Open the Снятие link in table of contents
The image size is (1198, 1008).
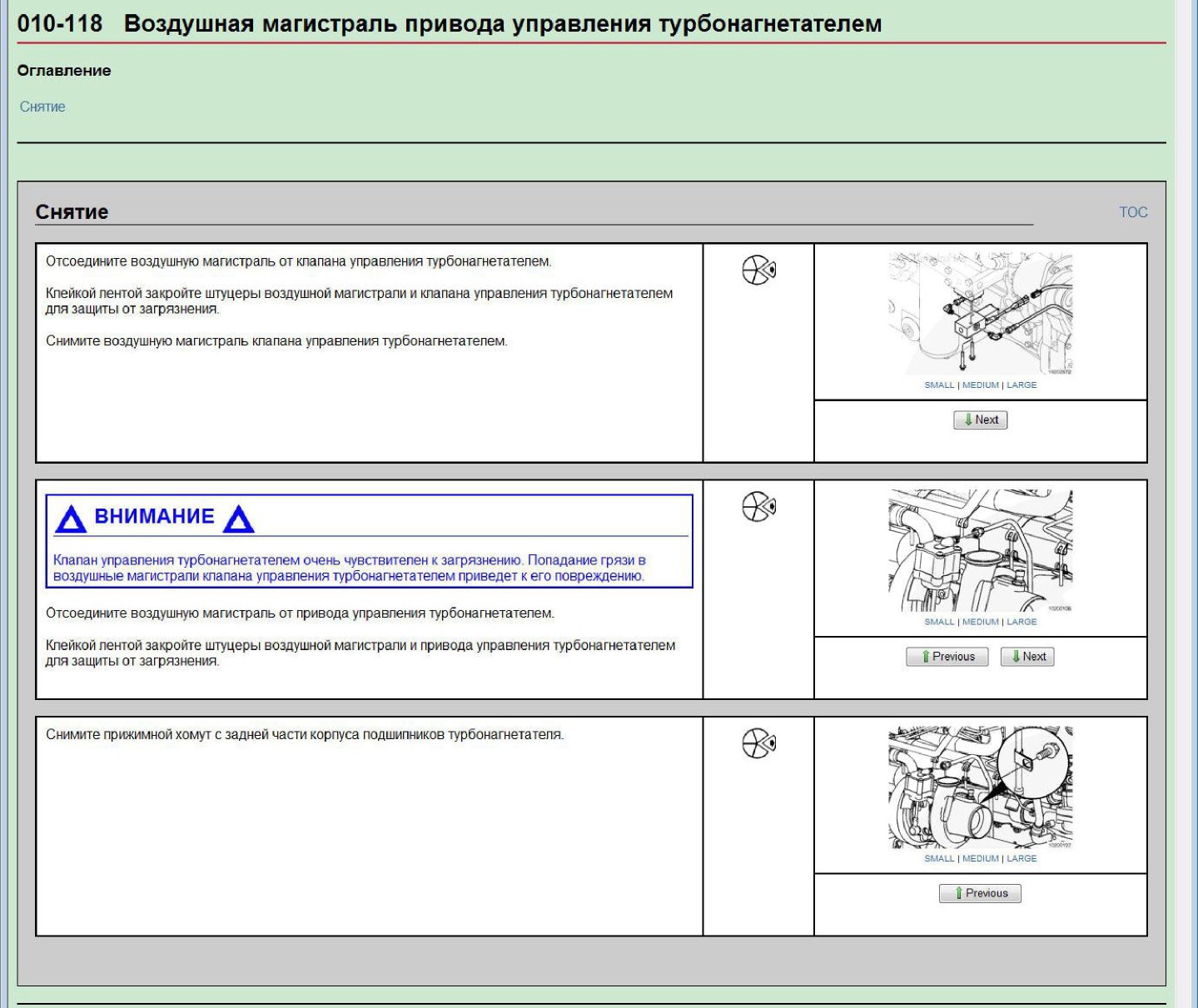(x=42, y=107)
